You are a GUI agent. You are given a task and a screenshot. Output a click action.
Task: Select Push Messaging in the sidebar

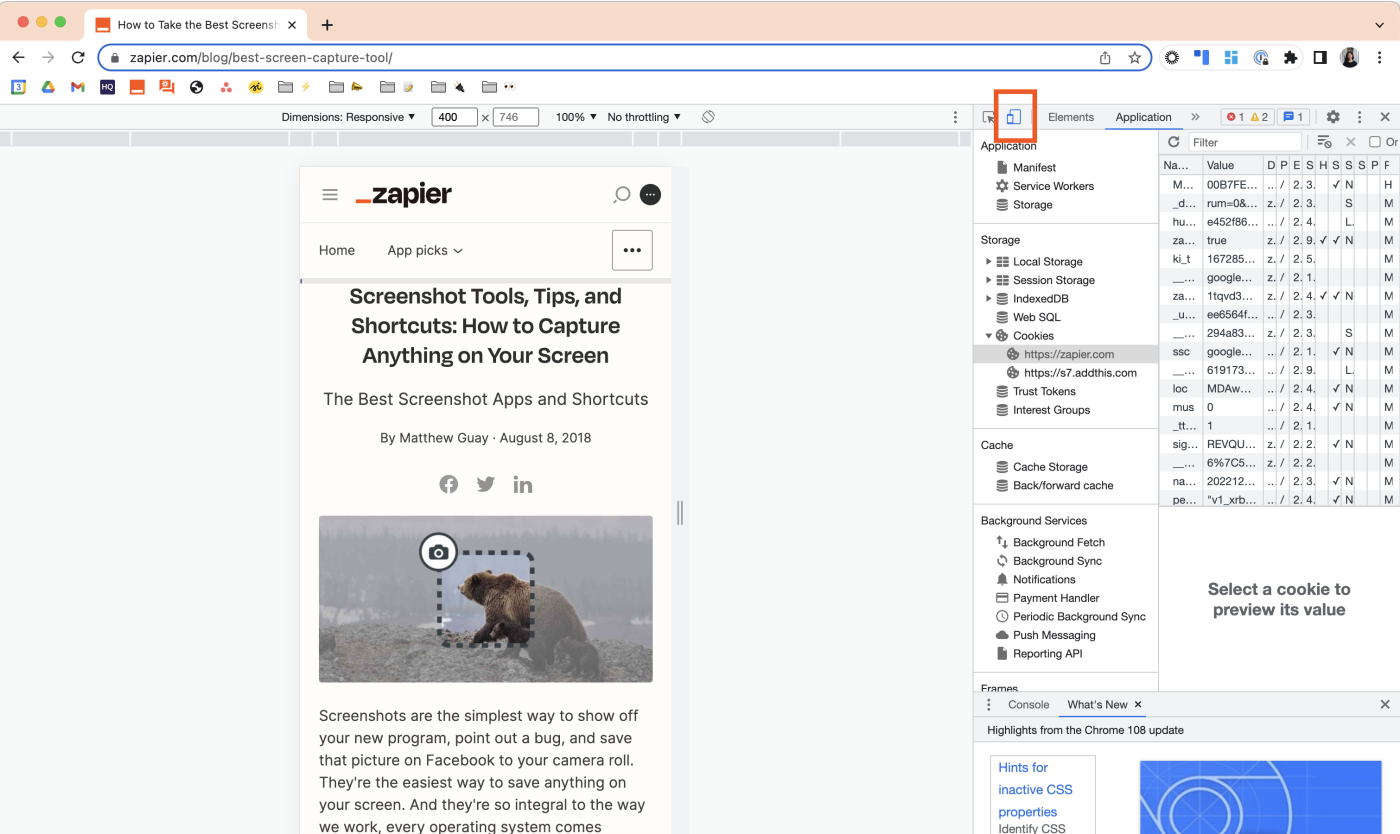click(x=1054, y=635)
